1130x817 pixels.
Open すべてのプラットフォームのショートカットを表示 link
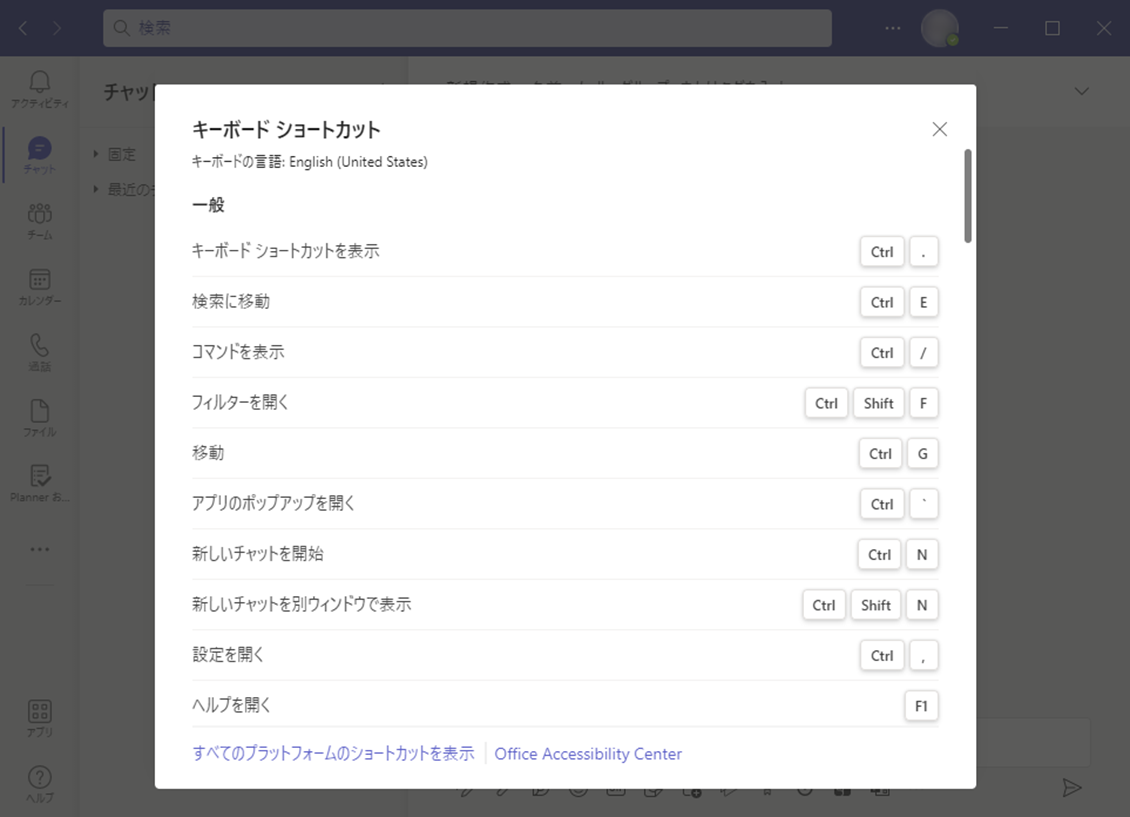tap(333, 754)
